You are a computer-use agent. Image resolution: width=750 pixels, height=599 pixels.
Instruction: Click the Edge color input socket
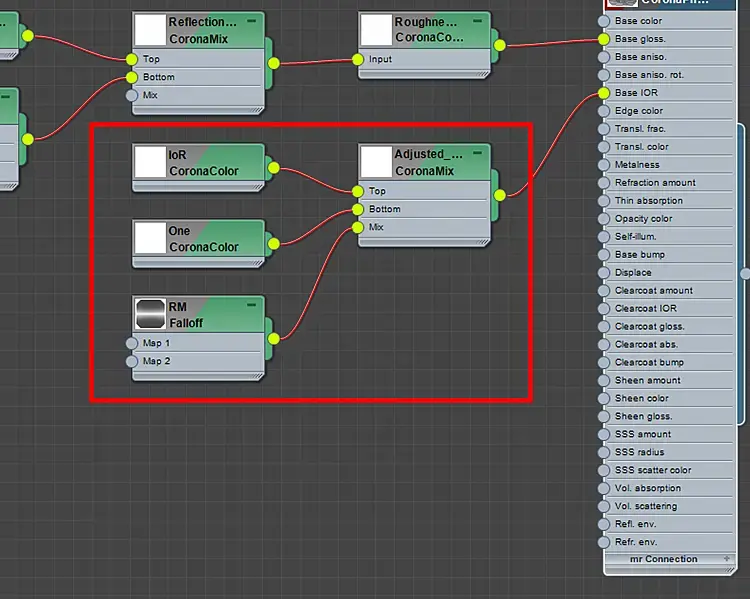604,111
